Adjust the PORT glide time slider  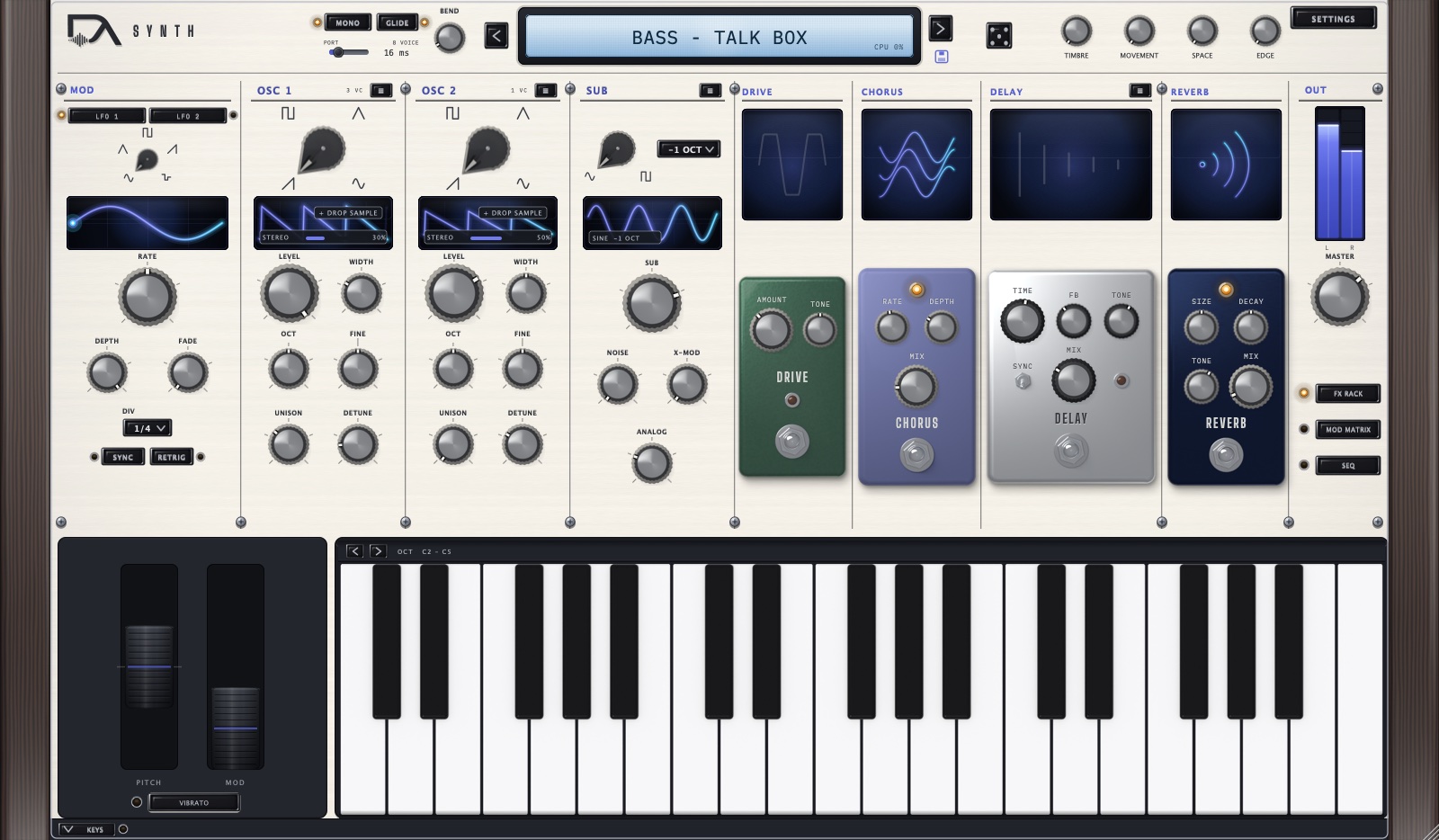point(347,52)
